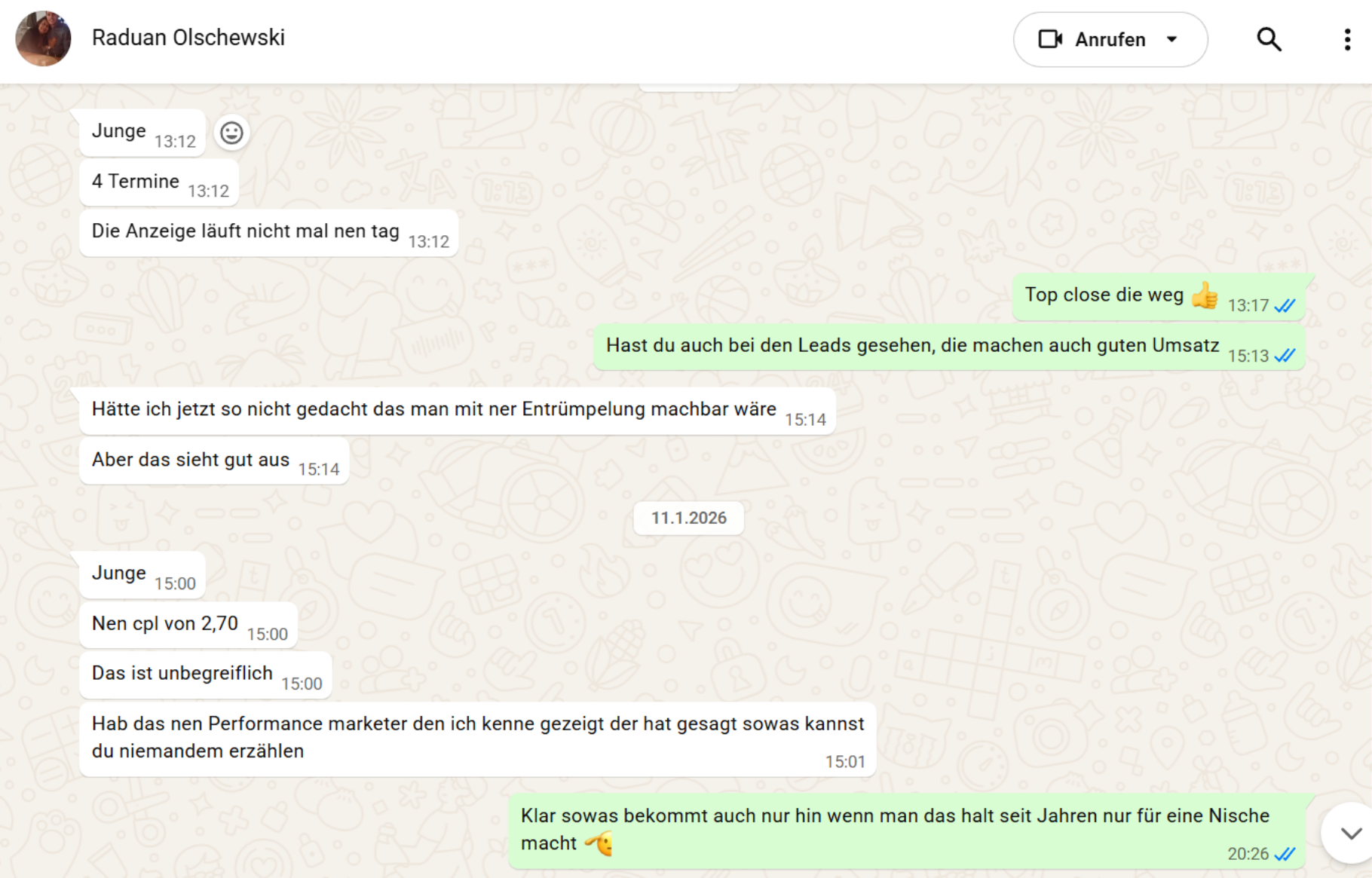
Task: Select the message 'Die Anzeige läuft nicht mal nen tag'
Action: 269,233
